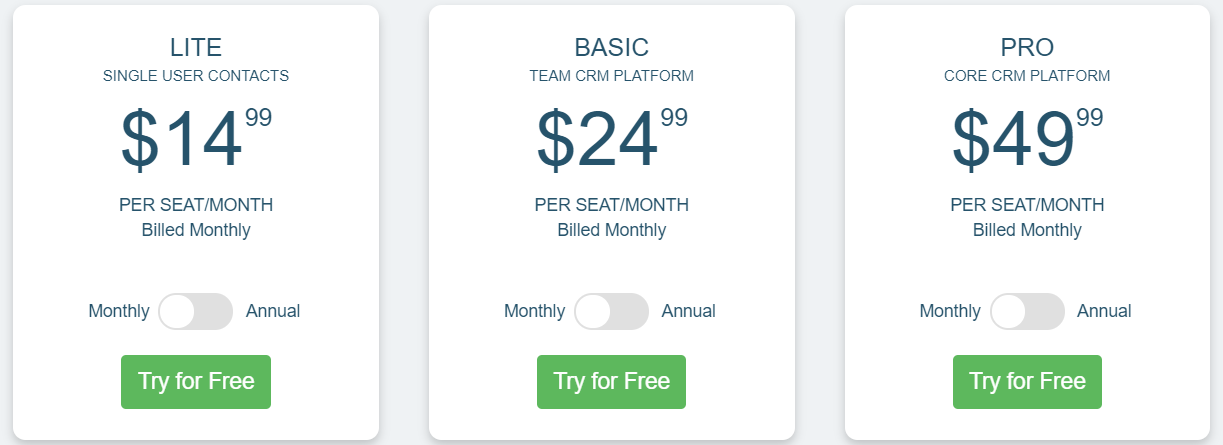The width and height of the screenshot is (1223, 445).
Task: Select Annual label on Lite plan
Action: tap(273, 311)
